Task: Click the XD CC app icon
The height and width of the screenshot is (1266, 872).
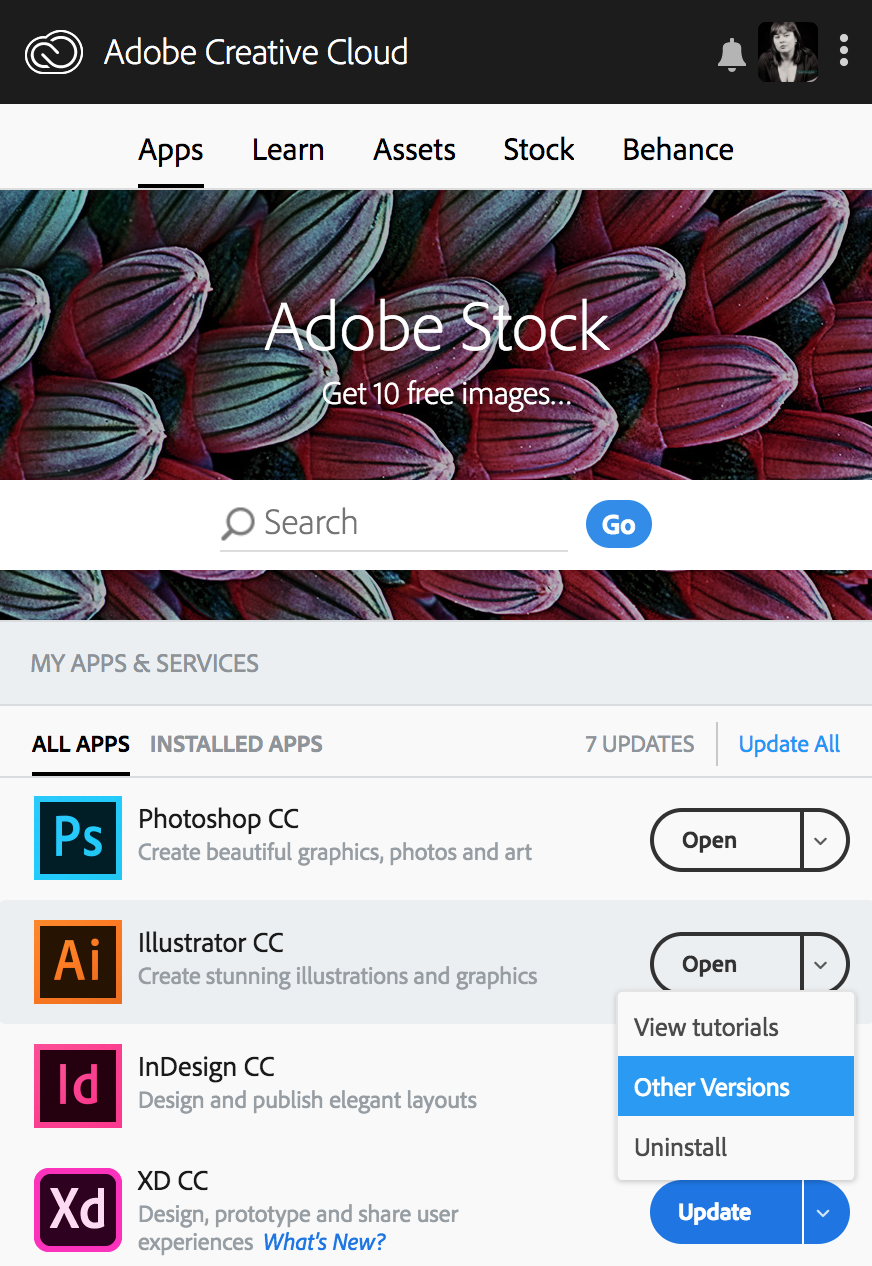Action: click(78, 1210)
